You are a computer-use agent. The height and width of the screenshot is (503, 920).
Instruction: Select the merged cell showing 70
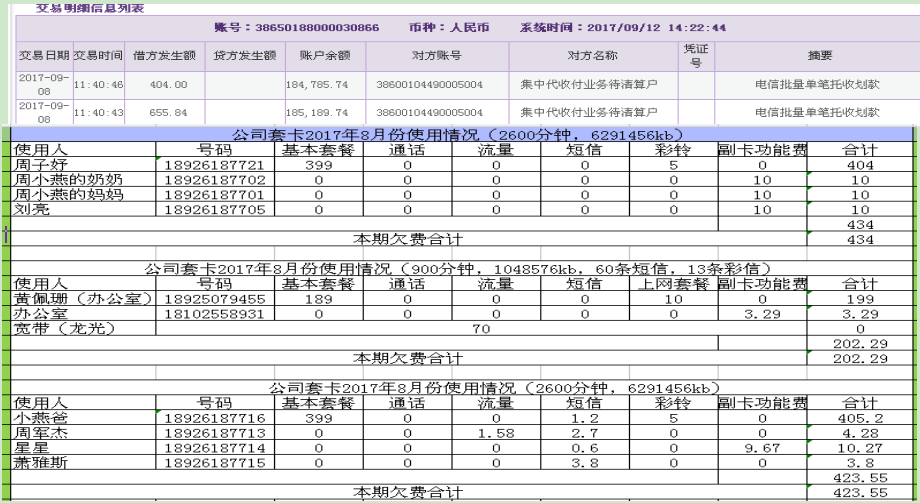(x=481, y=328)
